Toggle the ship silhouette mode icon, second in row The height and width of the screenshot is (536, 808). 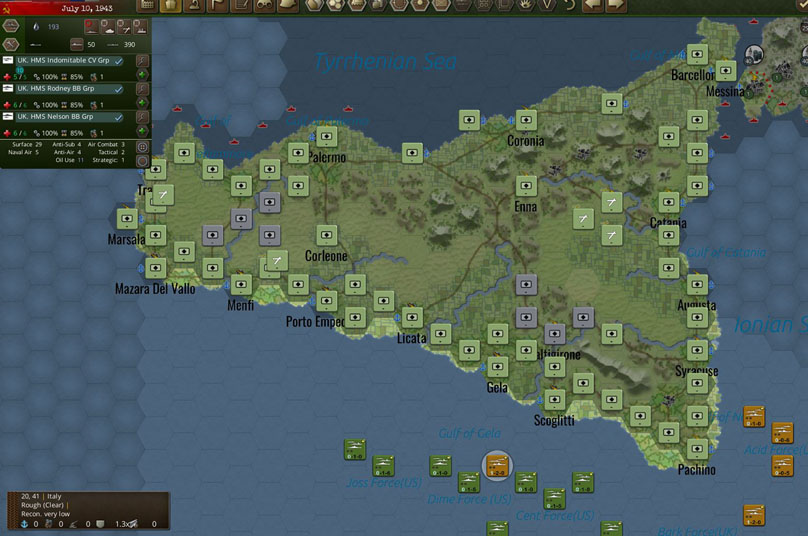click(x=108, y=27)
